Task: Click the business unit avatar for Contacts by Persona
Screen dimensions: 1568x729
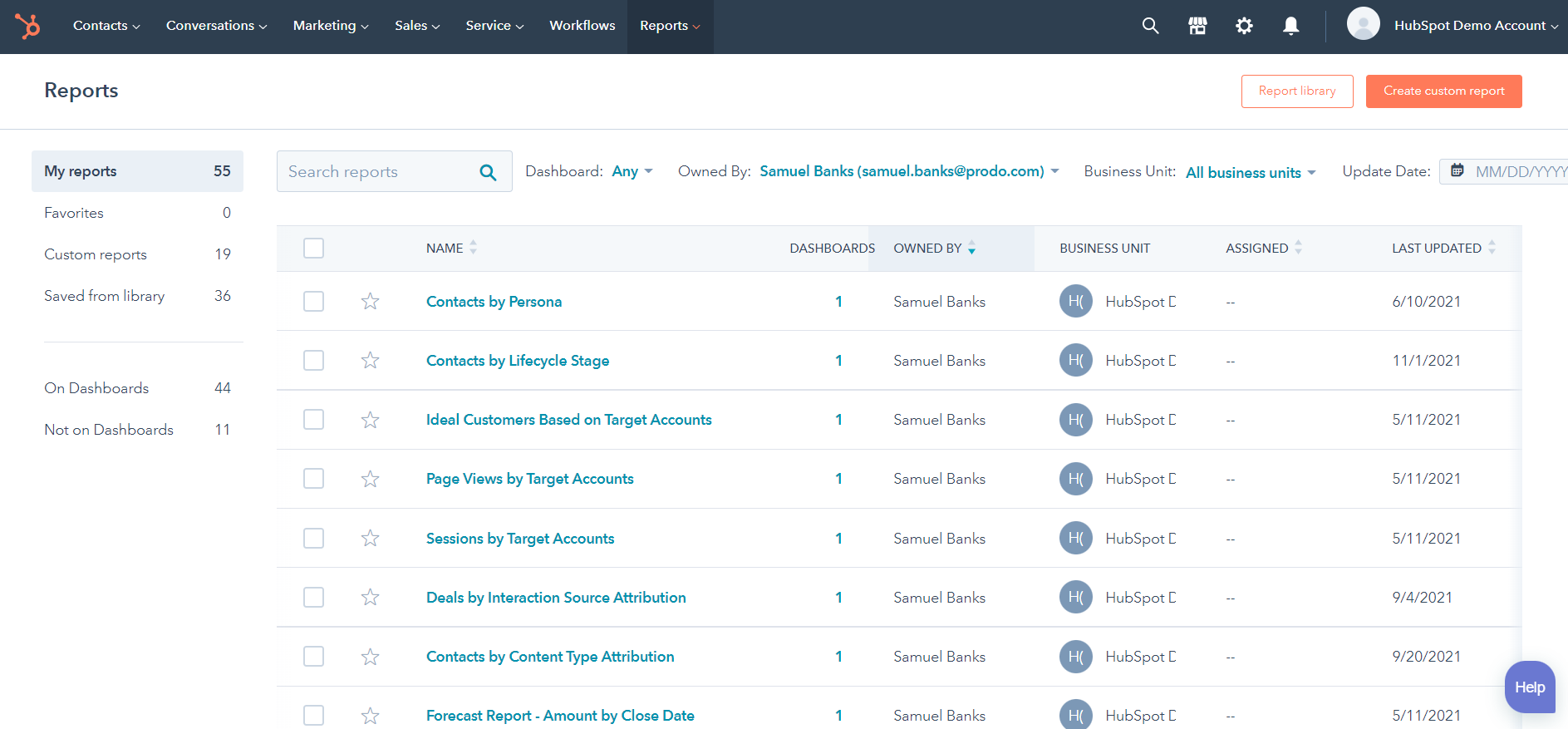Action: click(x=1075, y=301)
